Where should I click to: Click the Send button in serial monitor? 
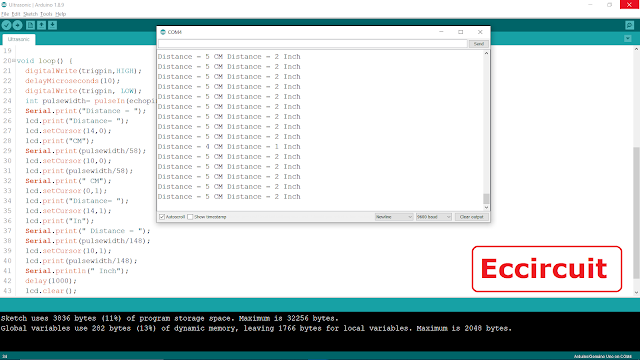(x=478, y=44)
